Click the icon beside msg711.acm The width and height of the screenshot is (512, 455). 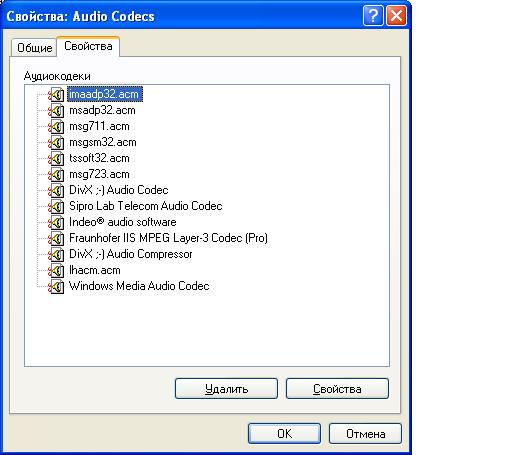point(56,127)
